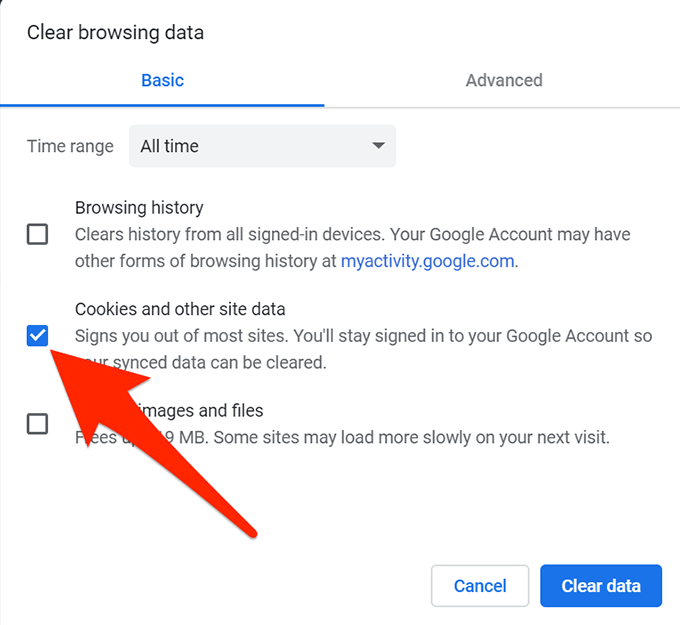Click the 'Clear browsing data' dialog title
680x625 pixels.
pyautogui.click(x=115, y=33)
